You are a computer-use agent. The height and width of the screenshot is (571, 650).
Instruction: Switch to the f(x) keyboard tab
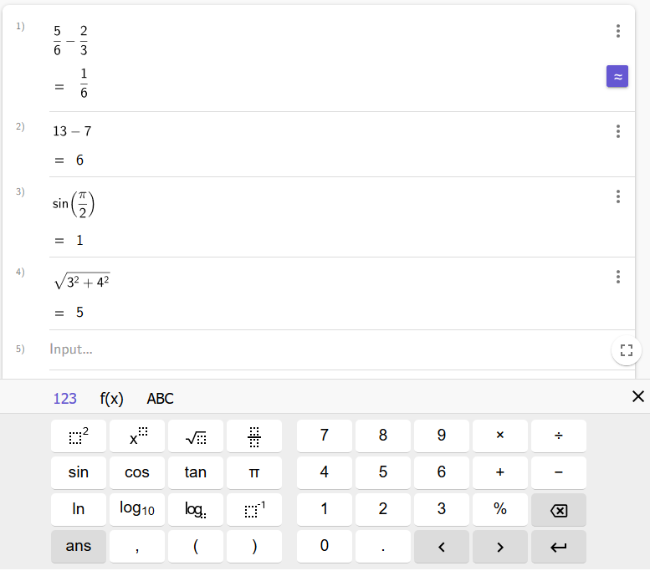tap(112, 398)
